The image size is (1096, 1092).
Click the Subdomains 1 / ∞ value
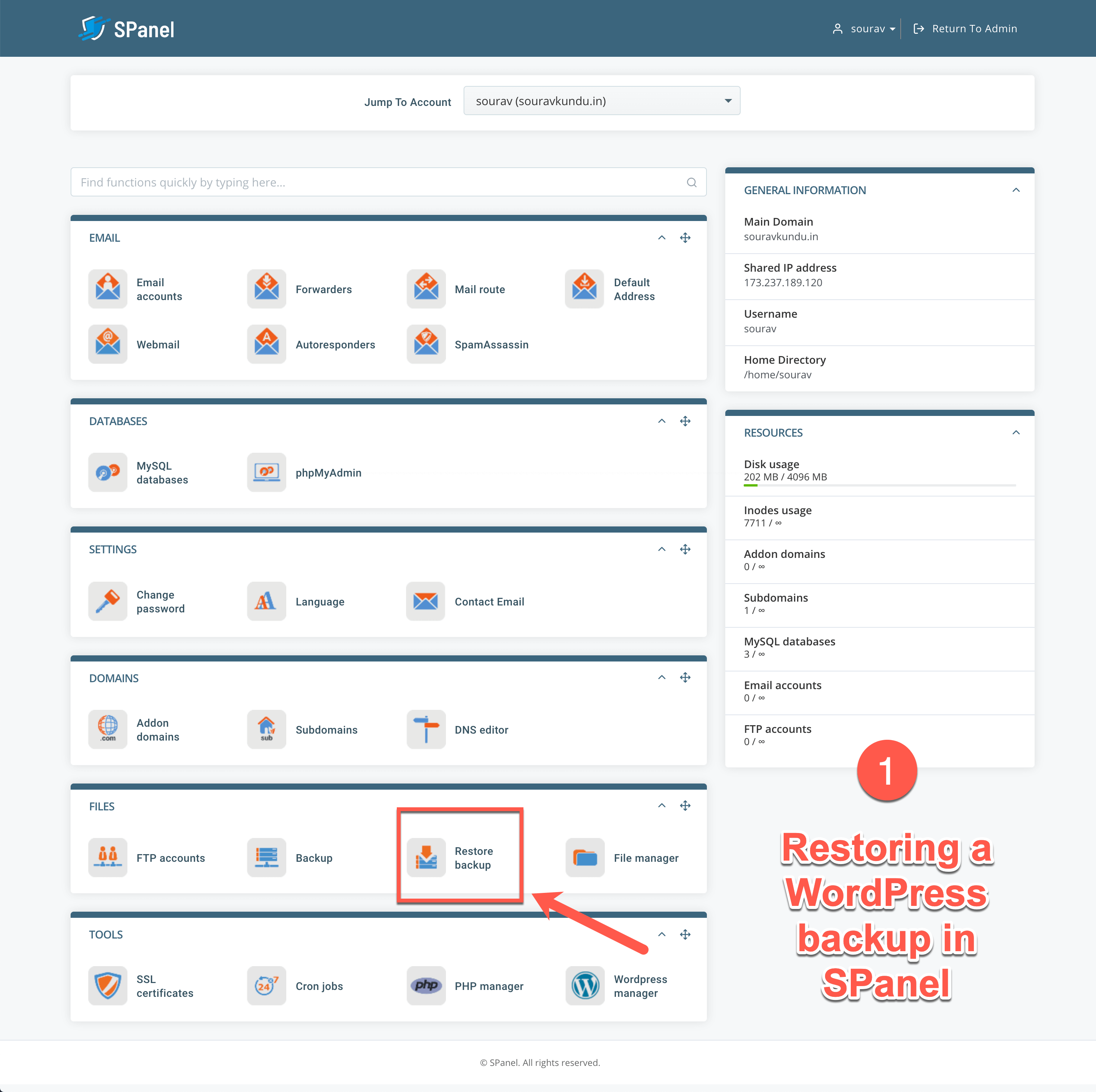[x=754, y=610]
